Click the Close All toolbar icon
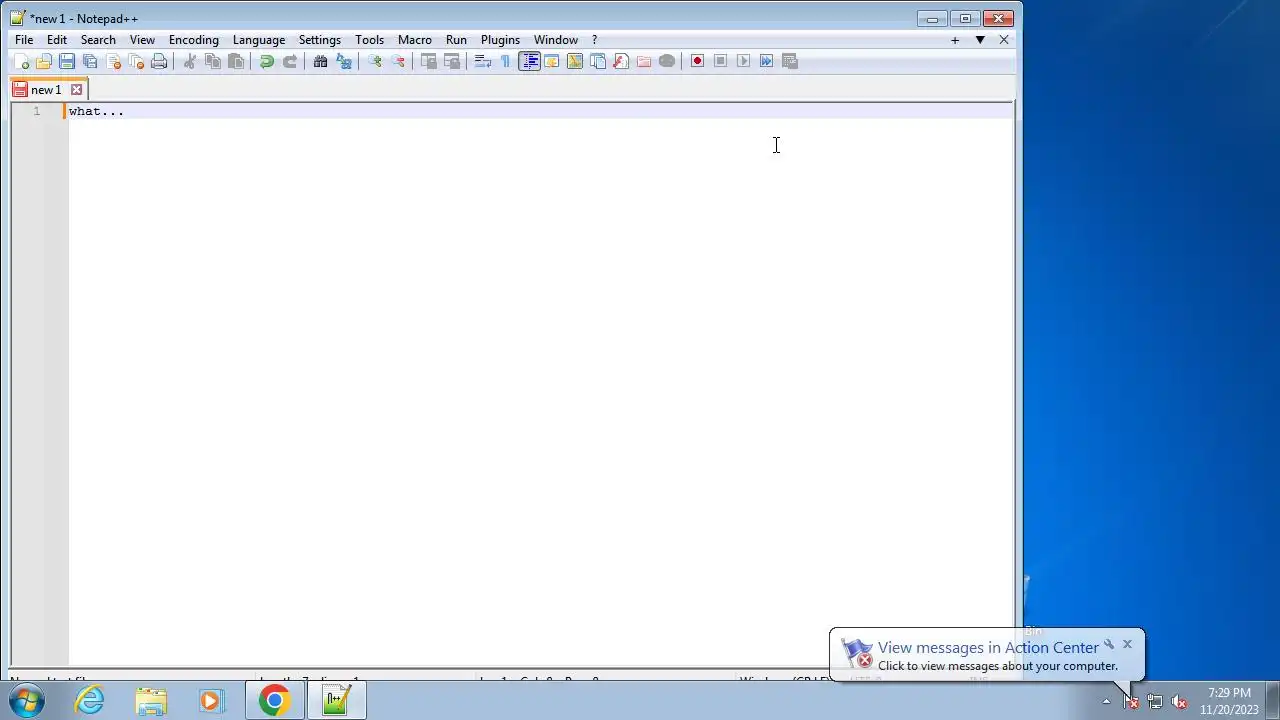This screenshot has width=1280, height=720. pos(136,61)
